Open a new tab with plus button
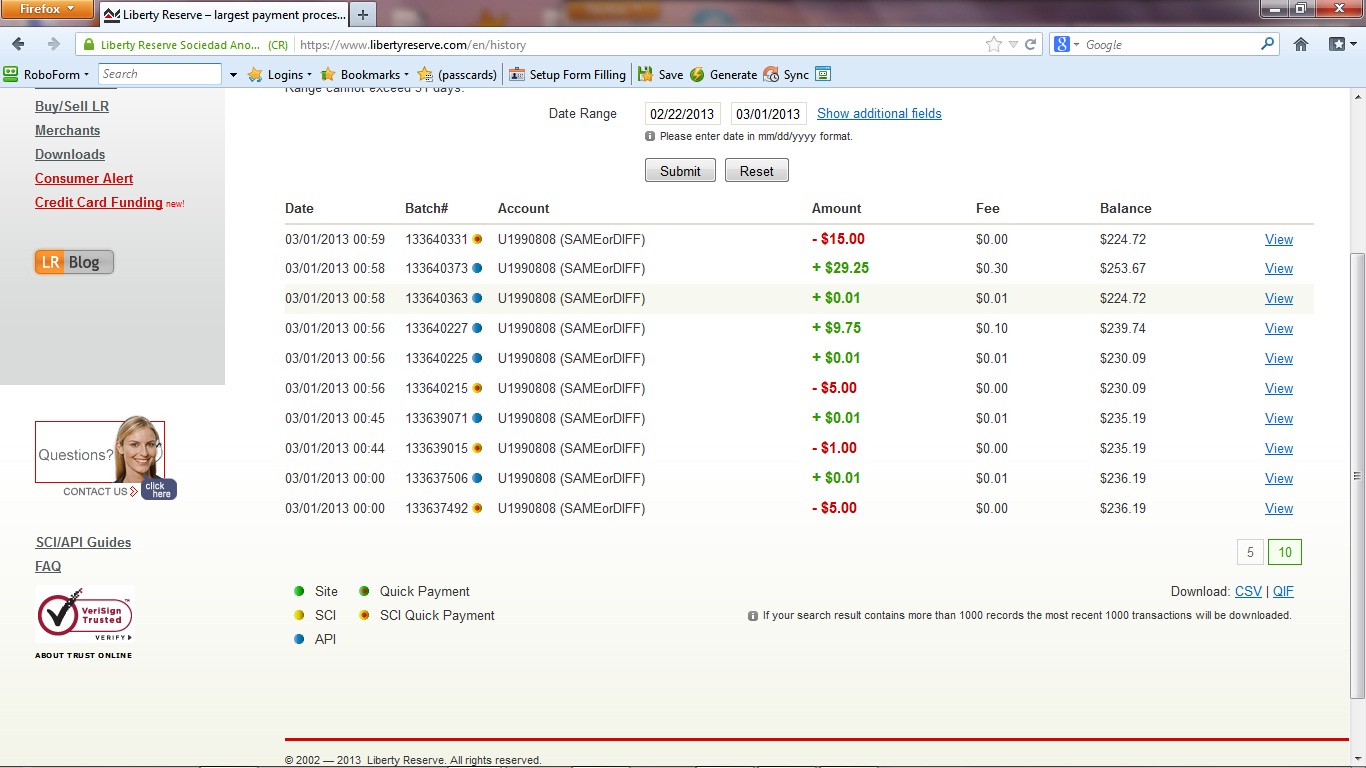Image resolution: width=1366 pixels, height=768 pixels. [x=363, y=14]
